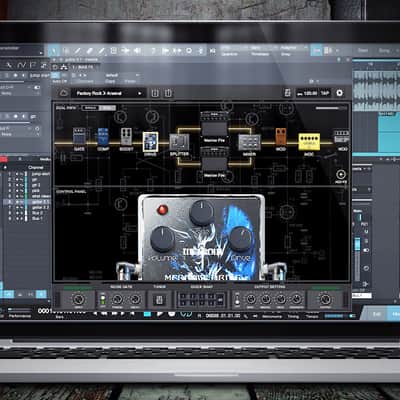The height and width of the screenshot is (400, 400).
Task: Select the DRIVE pedal in signal chain
Action: pyautogui.click(x=150, y=141)
